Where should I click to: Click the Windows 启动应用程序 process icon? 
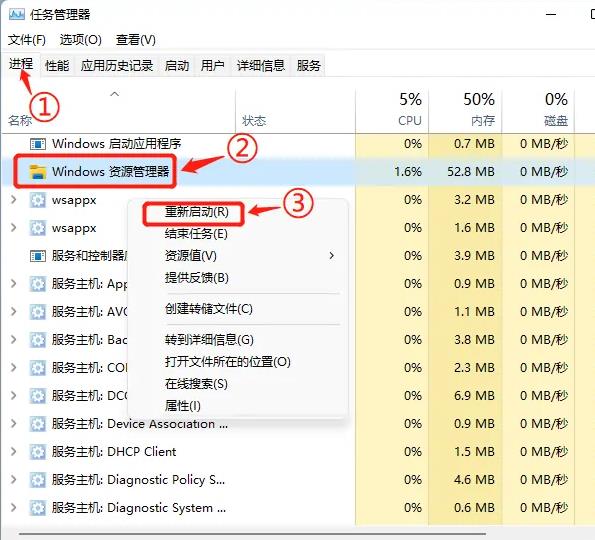click(38, 144)
